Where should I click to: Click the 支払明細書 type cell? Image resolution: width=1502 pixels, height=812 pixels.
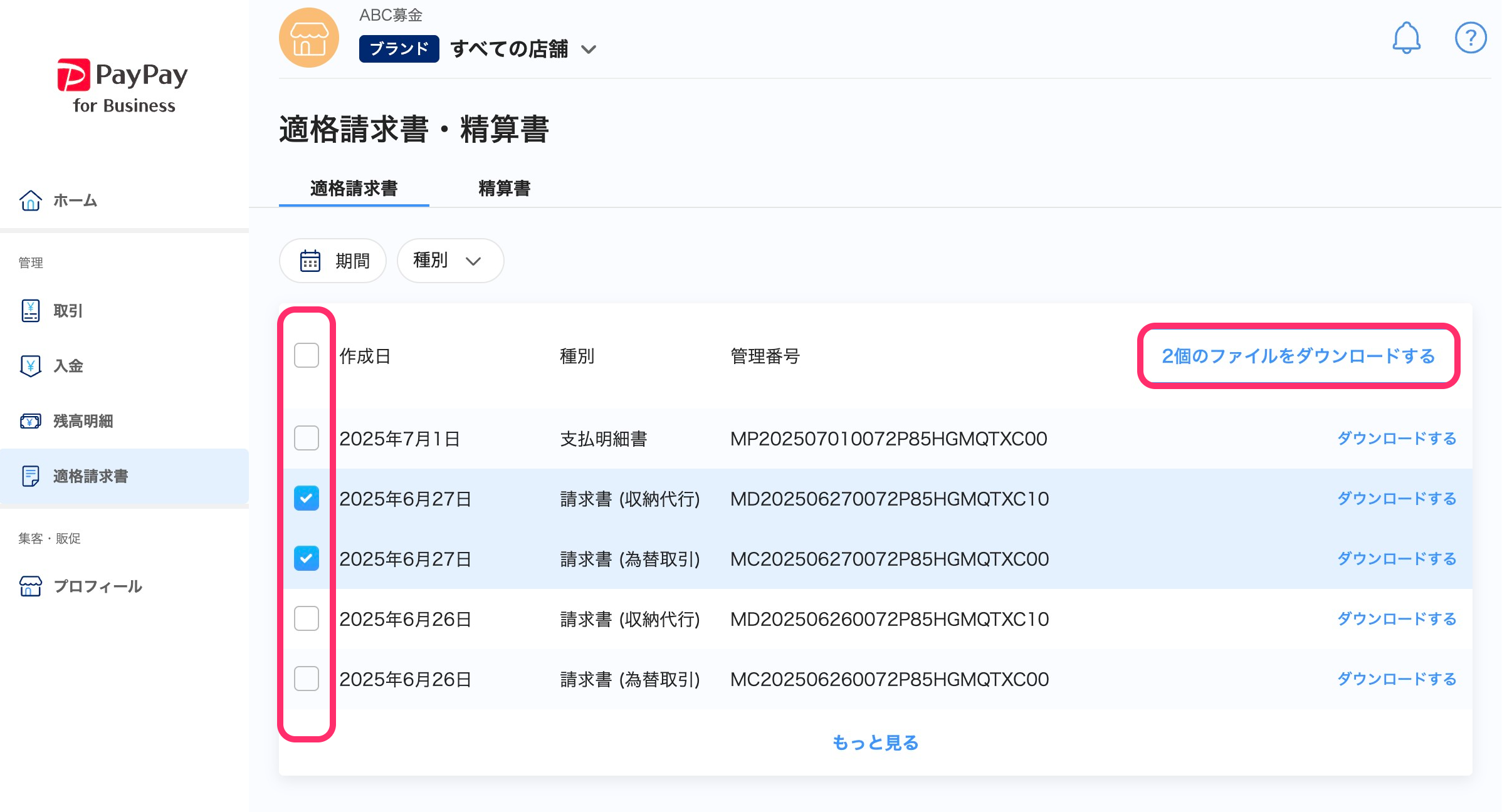[x=603, y=439]
